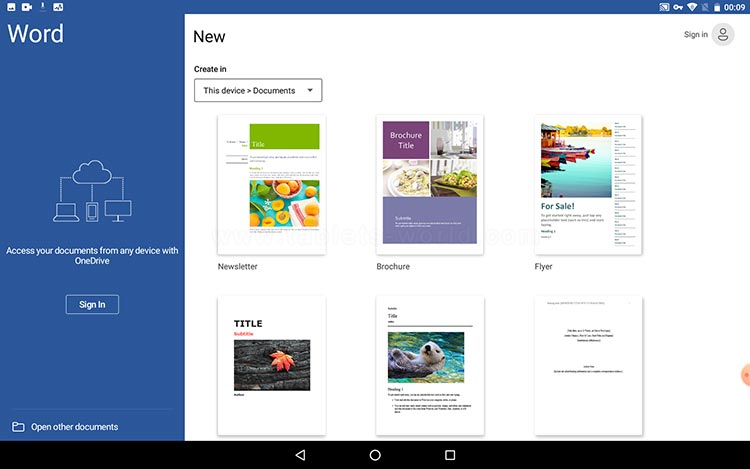The height and width of the screenshot is (469, 750).
Task: Tap the clock in the status bar
Action: [735, 7]
